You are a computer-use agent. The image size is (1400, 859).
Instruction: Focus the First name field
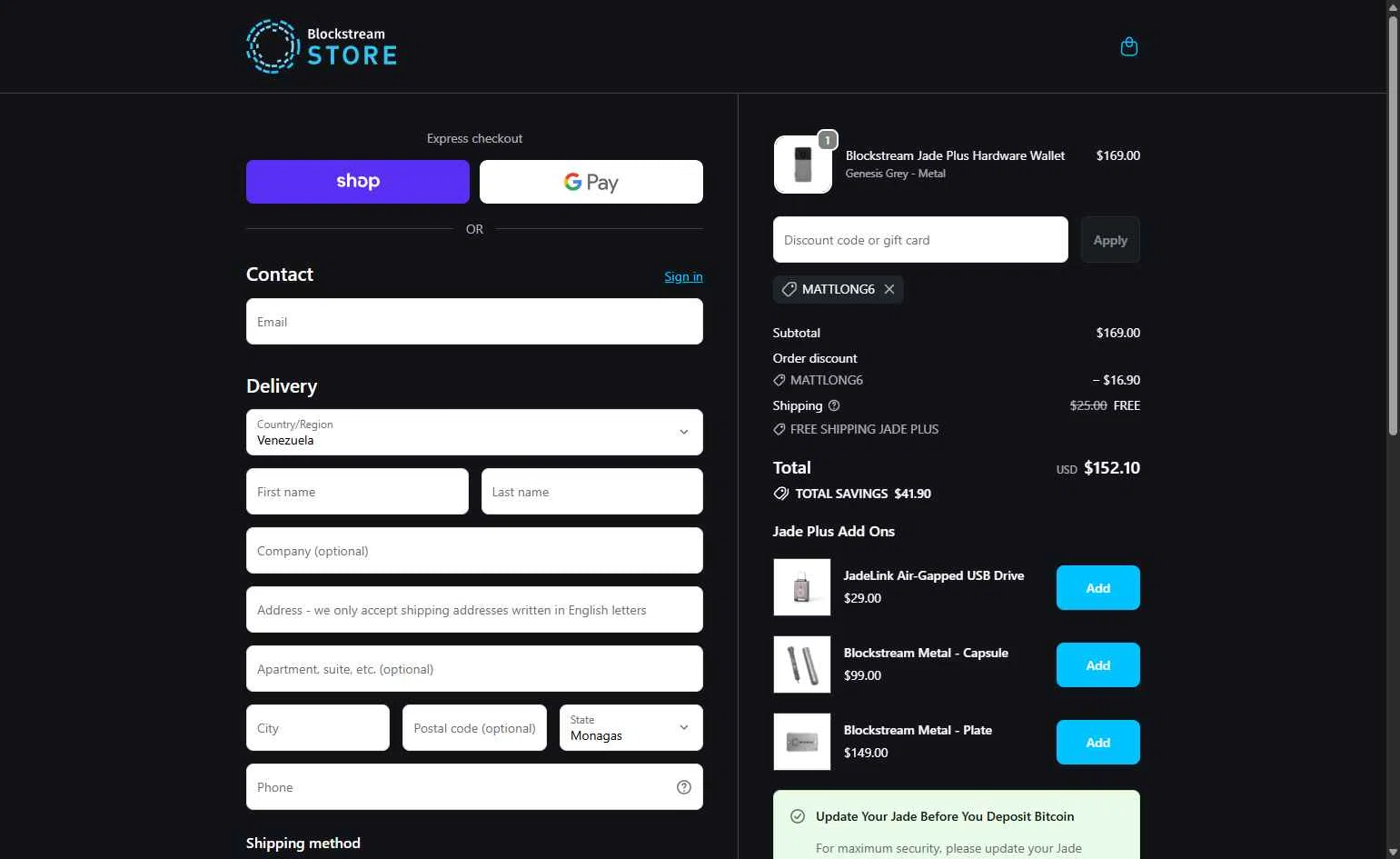click(x=357, y=492)
